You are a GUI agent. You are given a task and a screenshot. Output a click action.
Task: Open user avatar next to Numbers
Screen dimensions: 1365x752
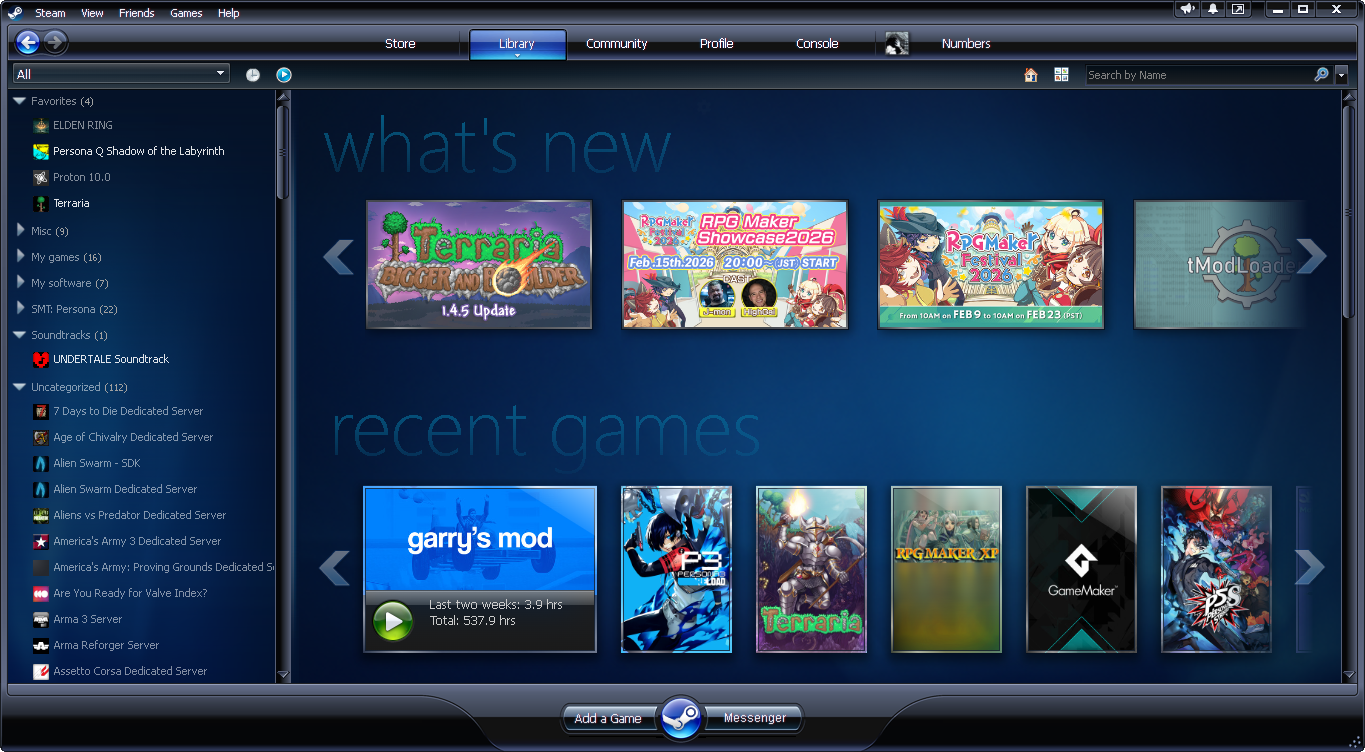[x=897, y=43]
